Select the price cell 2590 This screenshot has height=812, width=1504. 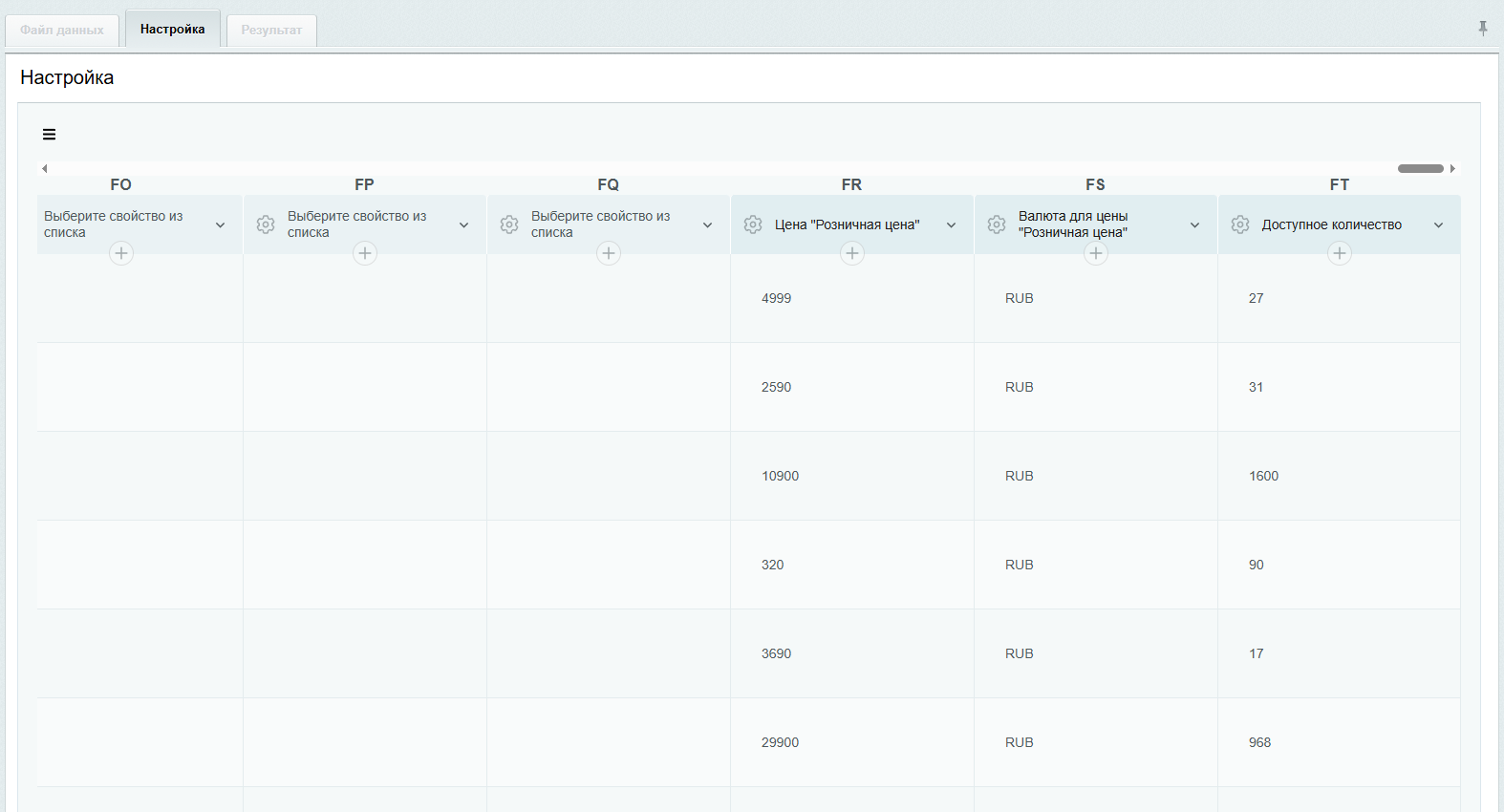pos(852,387)
